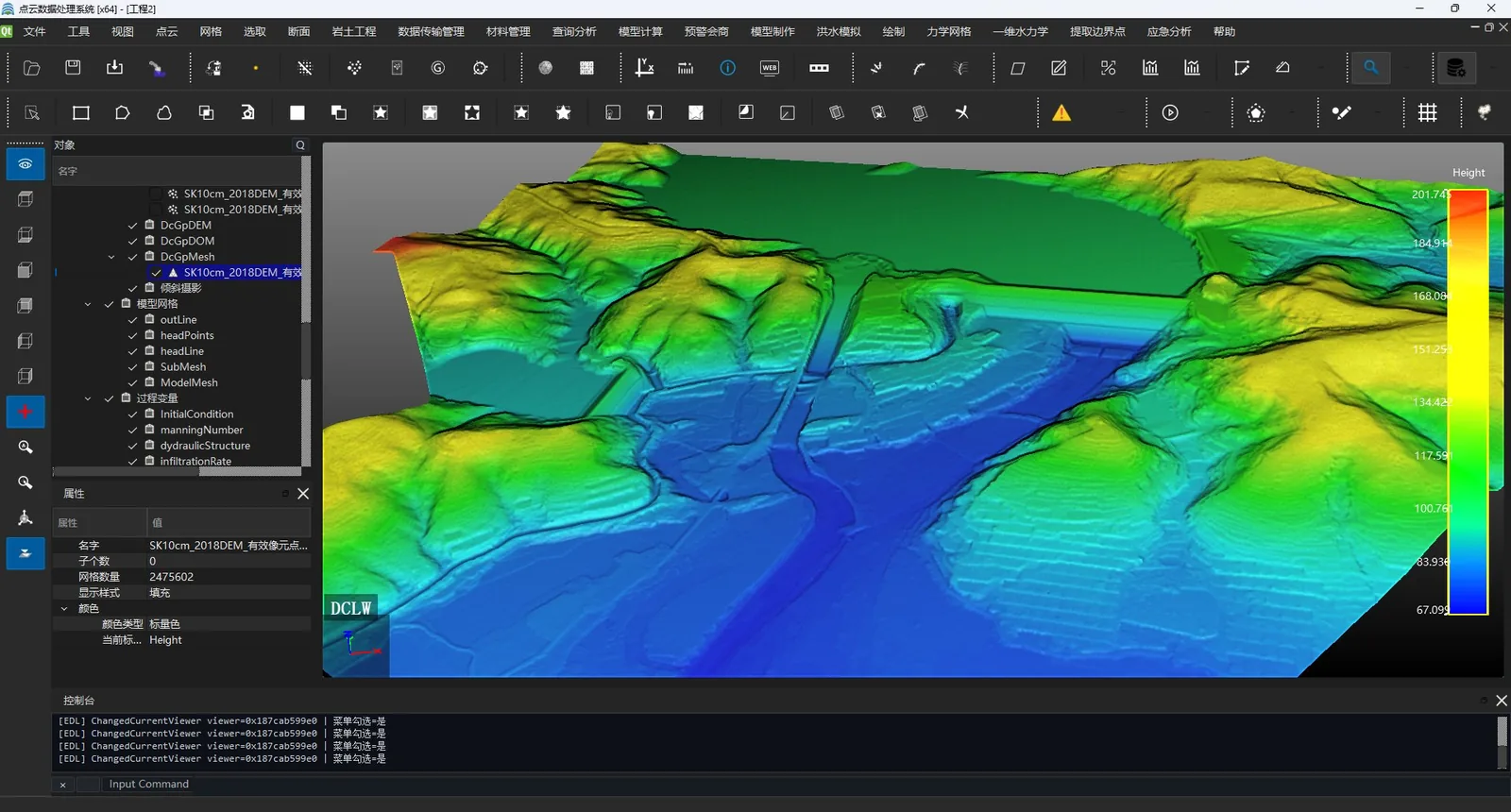Collapse the 模型网格 tree node
This screenshot has height=812, width=1511.
(x=88, y=304)
